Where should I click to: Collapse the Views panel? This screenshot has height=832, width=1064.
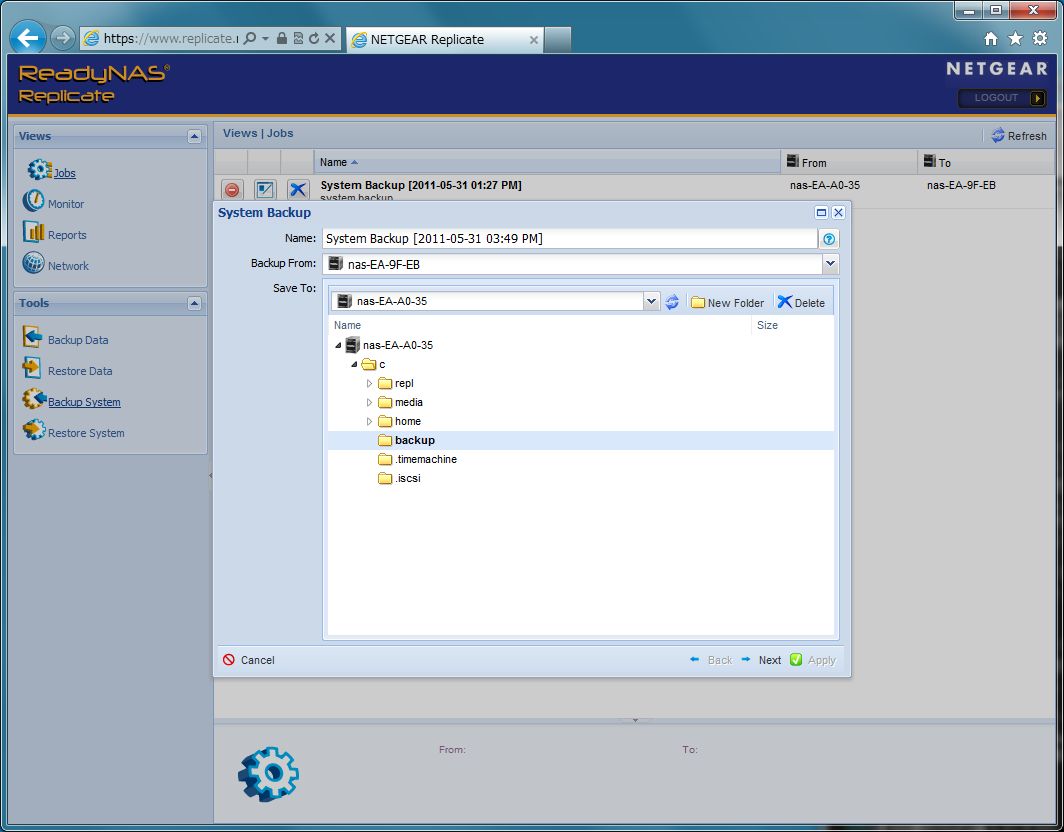pos(194,136)
